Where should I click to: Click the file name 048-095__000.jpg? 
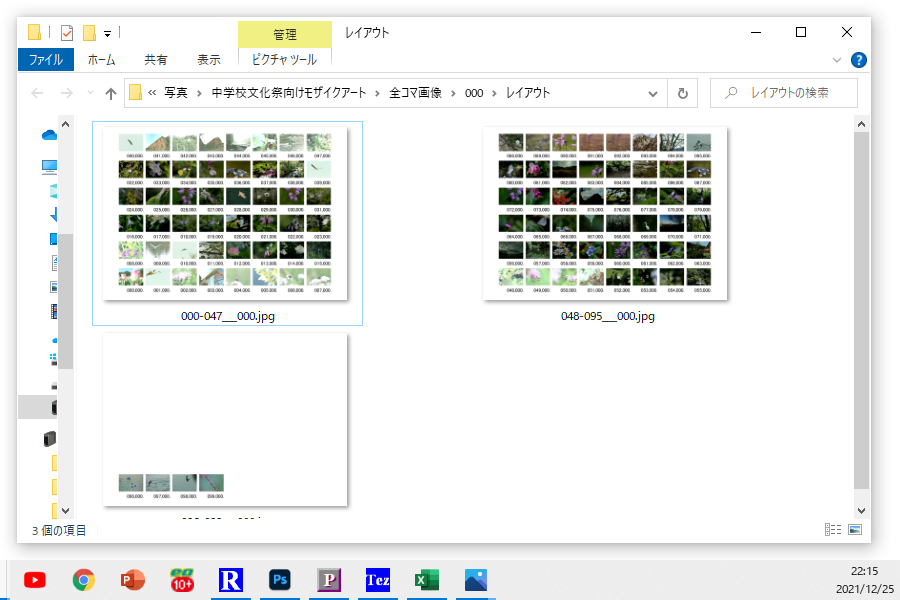pos(608,316)
